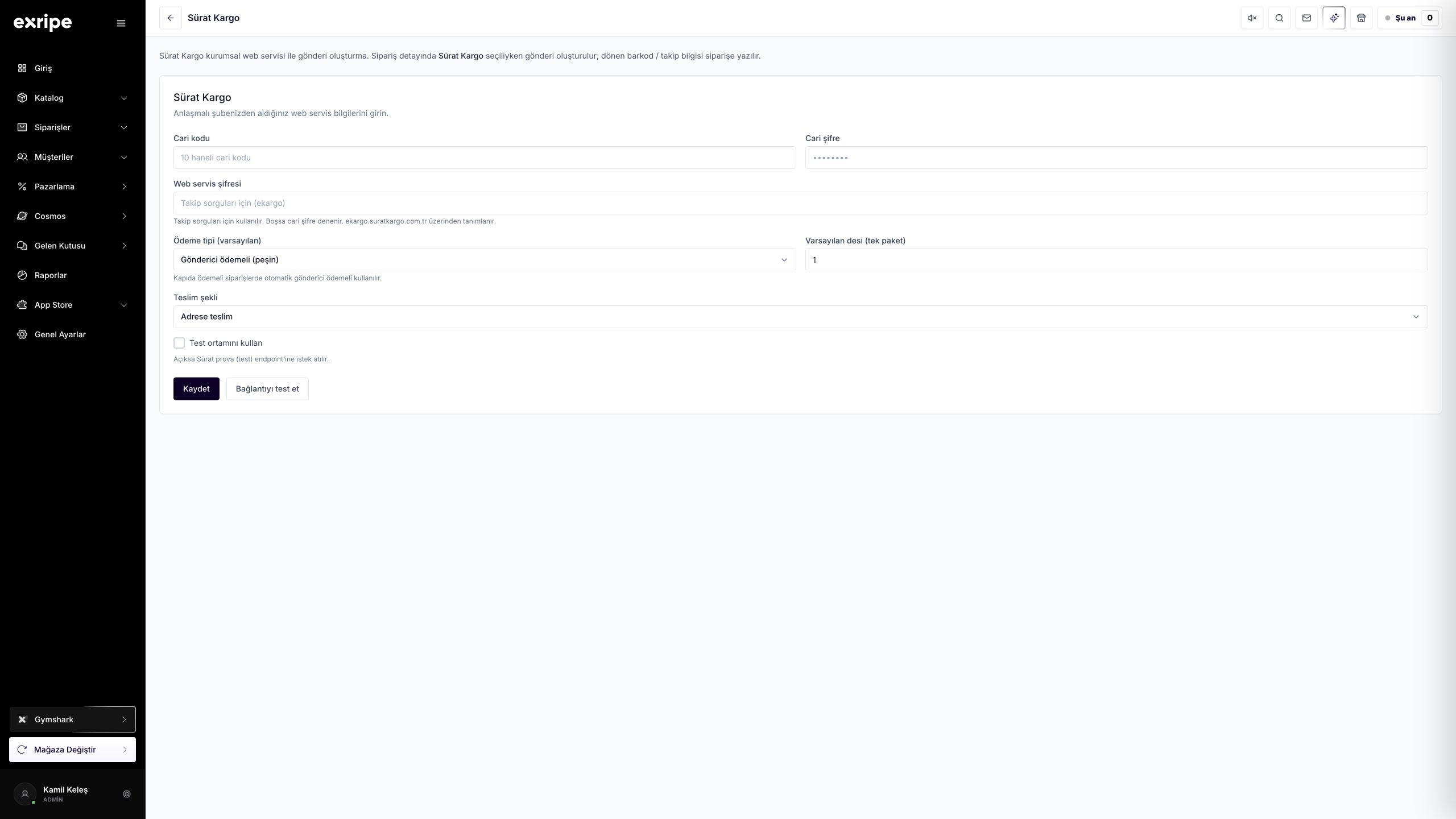Enable the Test ortamını kullan checkbox
1456x819 pixels.
(x=179, y=343)
